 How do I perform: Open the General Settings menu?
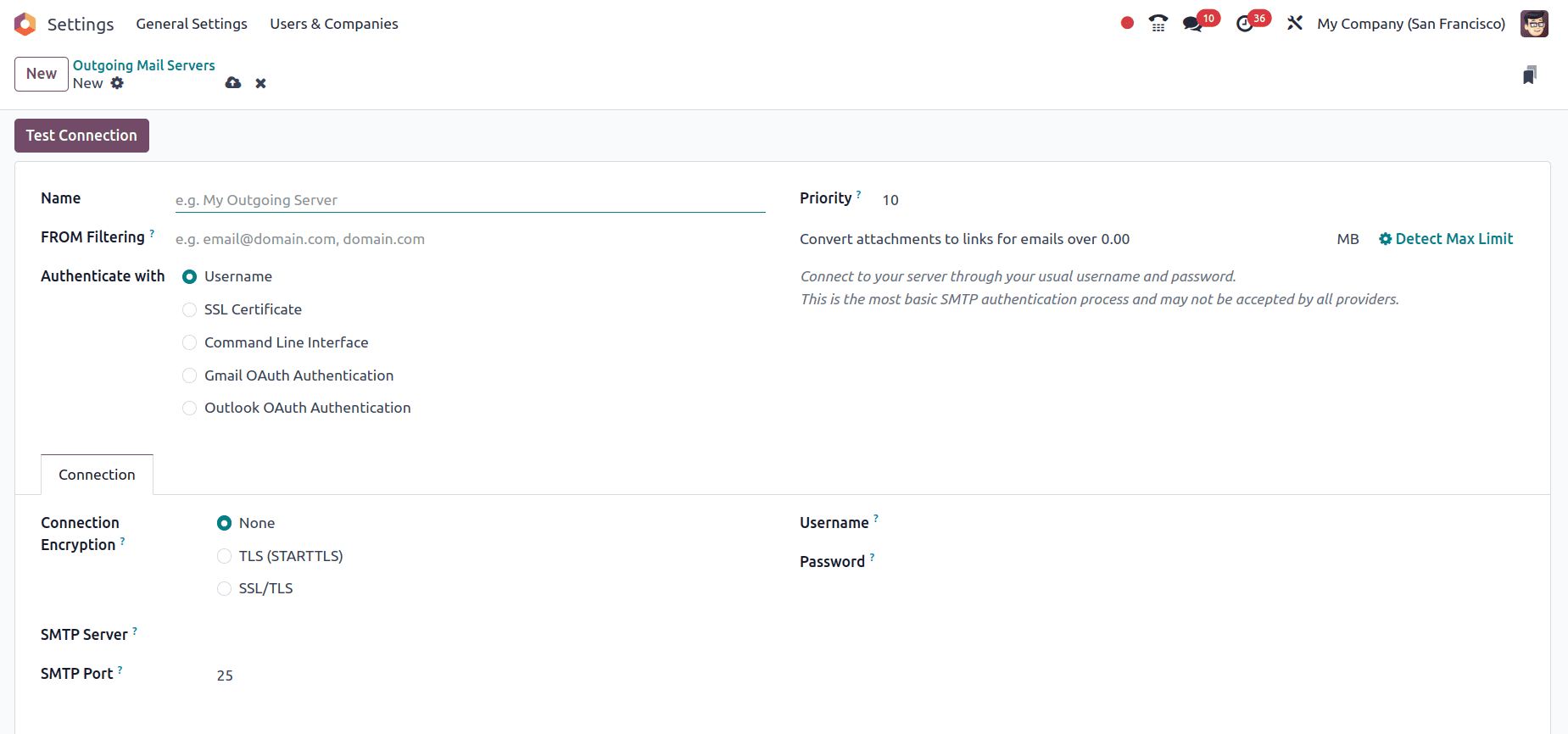pyautogui.click(x=192, y=24)
